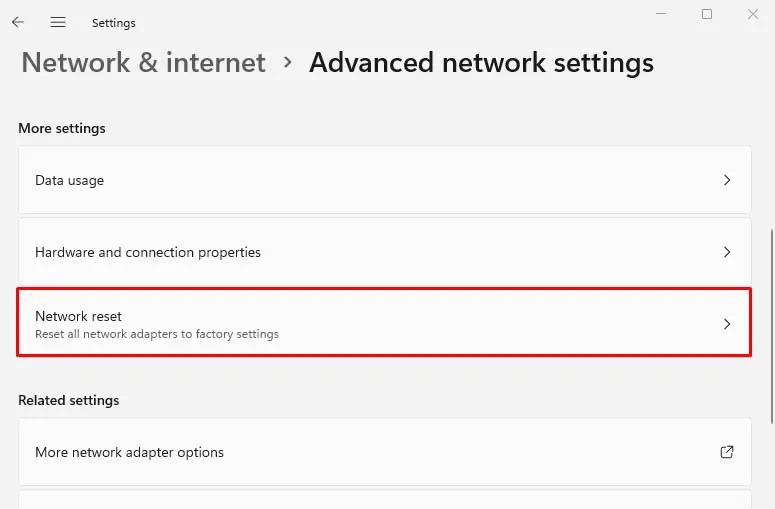Click chevron beside Hardware and connection properties
775x509 pixels.
click(727, 253)
